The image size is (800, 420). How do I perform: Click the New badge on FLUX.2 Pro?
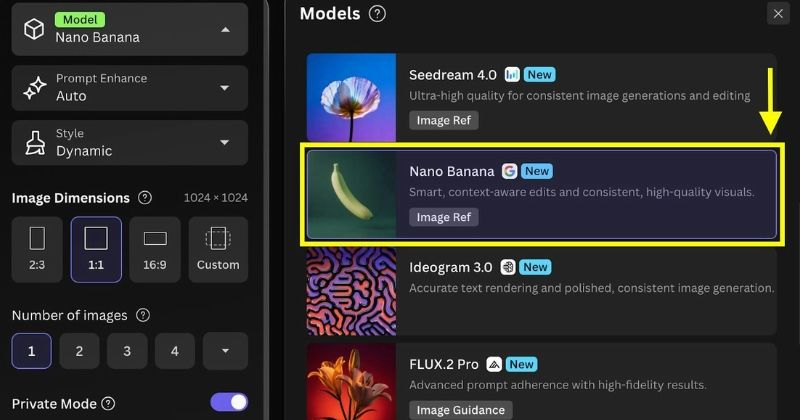pos(521,364)
